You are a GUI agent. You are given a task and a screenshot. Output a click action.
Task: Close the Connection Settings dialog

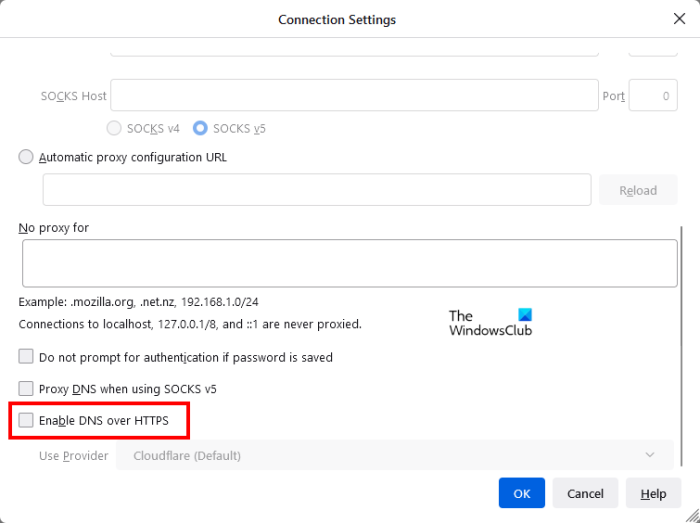point(679,19)
